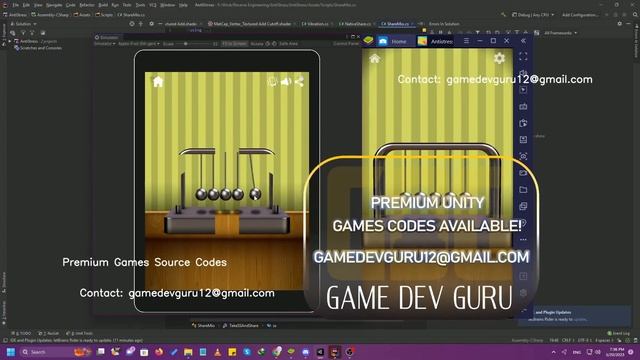Image resolution: width=640 pixels, height=360 pixels.
Task: Click the vibration icon in simulator game
Action: 272,82
